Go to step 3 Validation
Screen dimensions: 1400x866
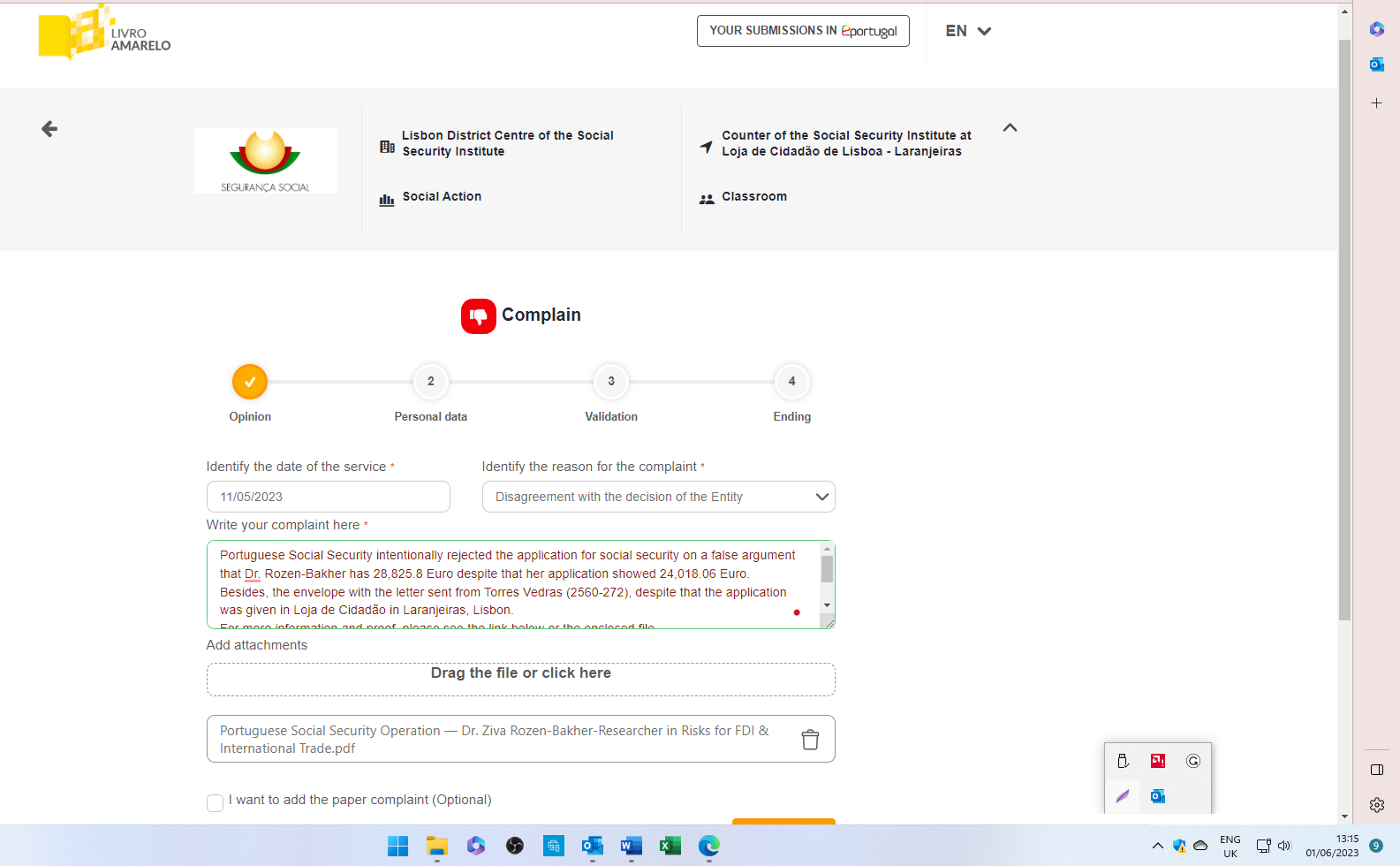pos(611,382)
